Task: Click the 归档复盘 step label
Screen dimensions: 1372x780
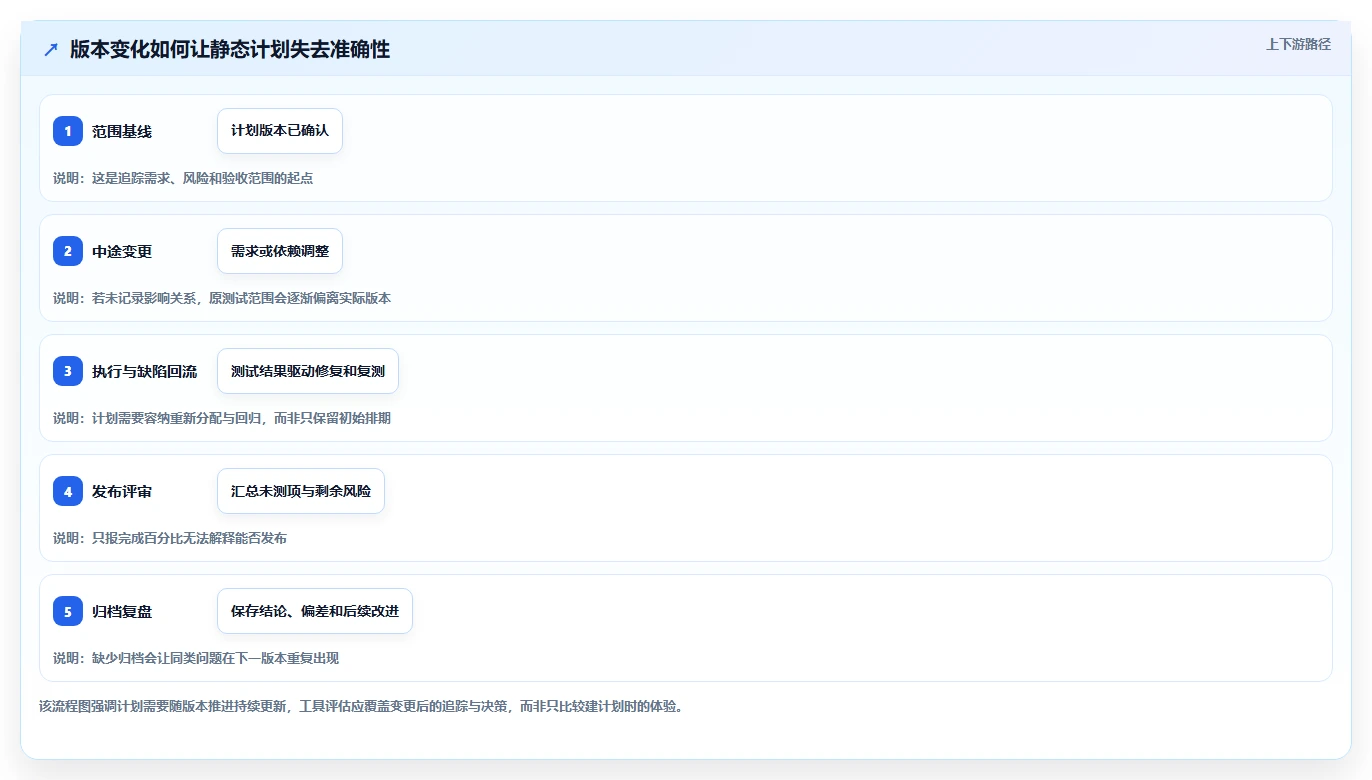Action: point(122,611)
